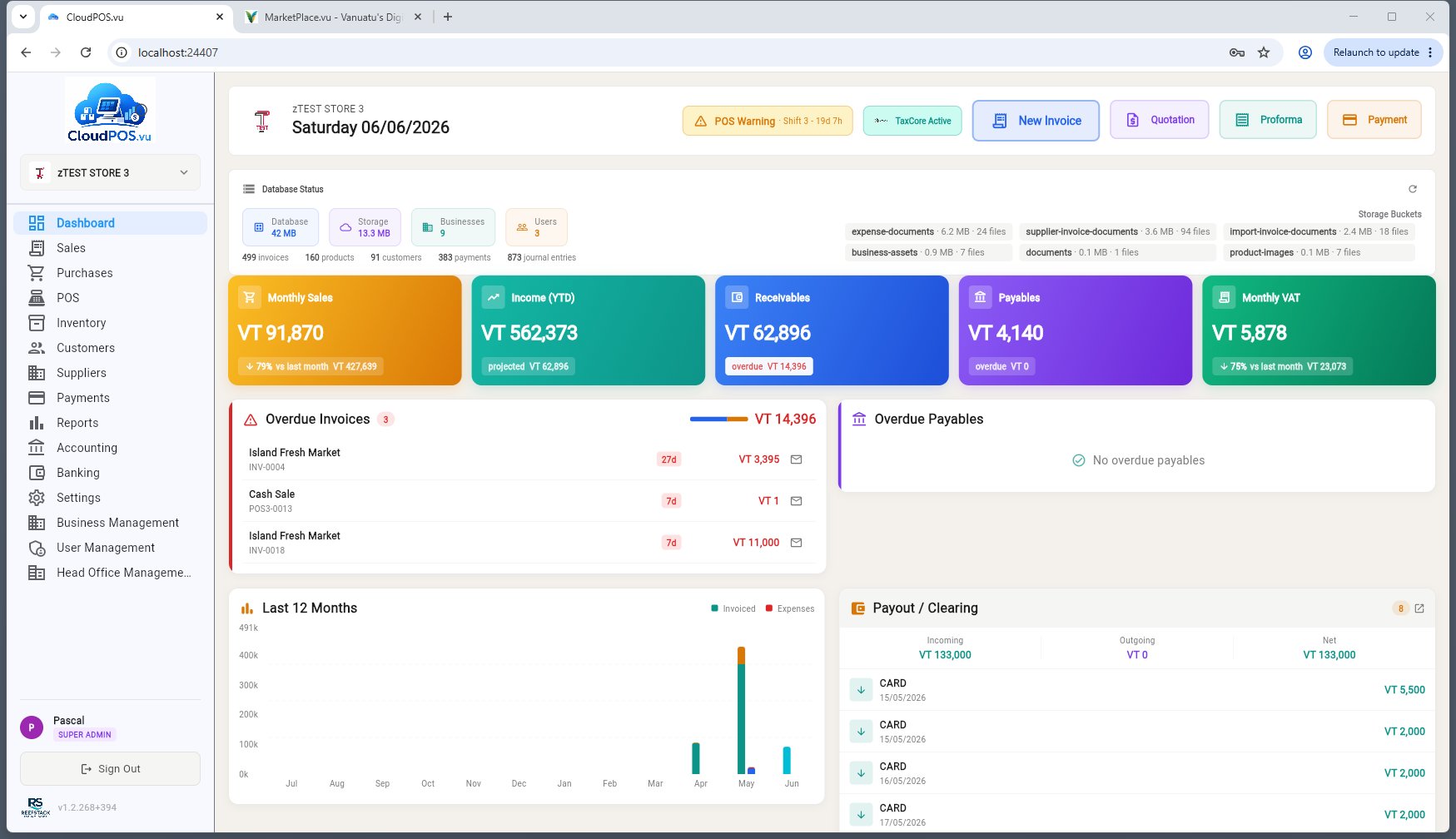Click the Payout / Clearing count badge 8
Image resolution: width=1456 pixels, height=839 pixels.
pos(1400,608)
